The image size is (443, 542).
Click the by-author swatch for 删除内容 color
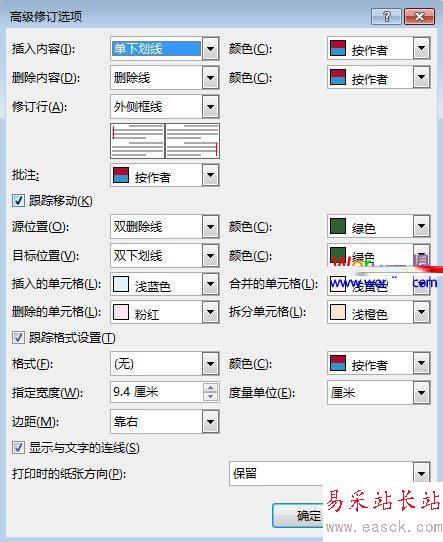coord(338,77)
